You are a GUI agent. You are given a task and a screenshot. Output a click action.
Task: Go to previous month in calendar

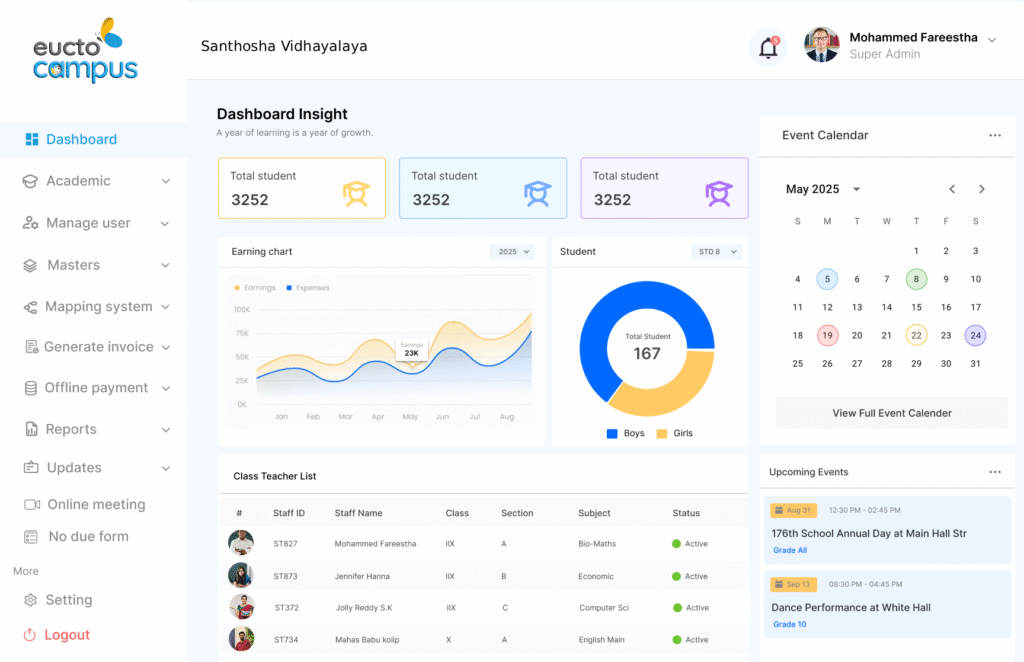pos(952,189)
